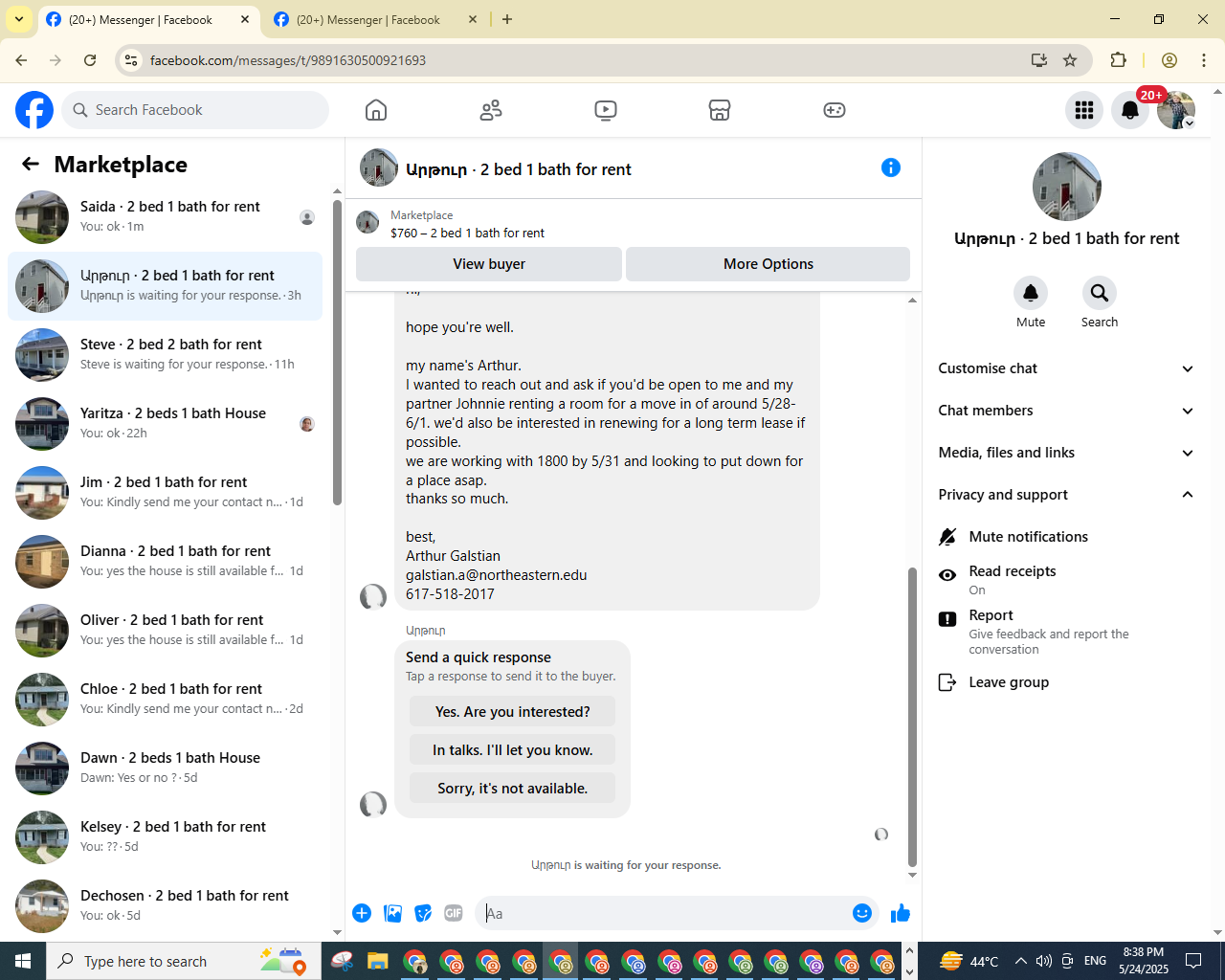Image resolution: width=1225 pixels, height=980 pixels.
Task: Focus the Search Facebook field
Action: (x=195, y=110)
